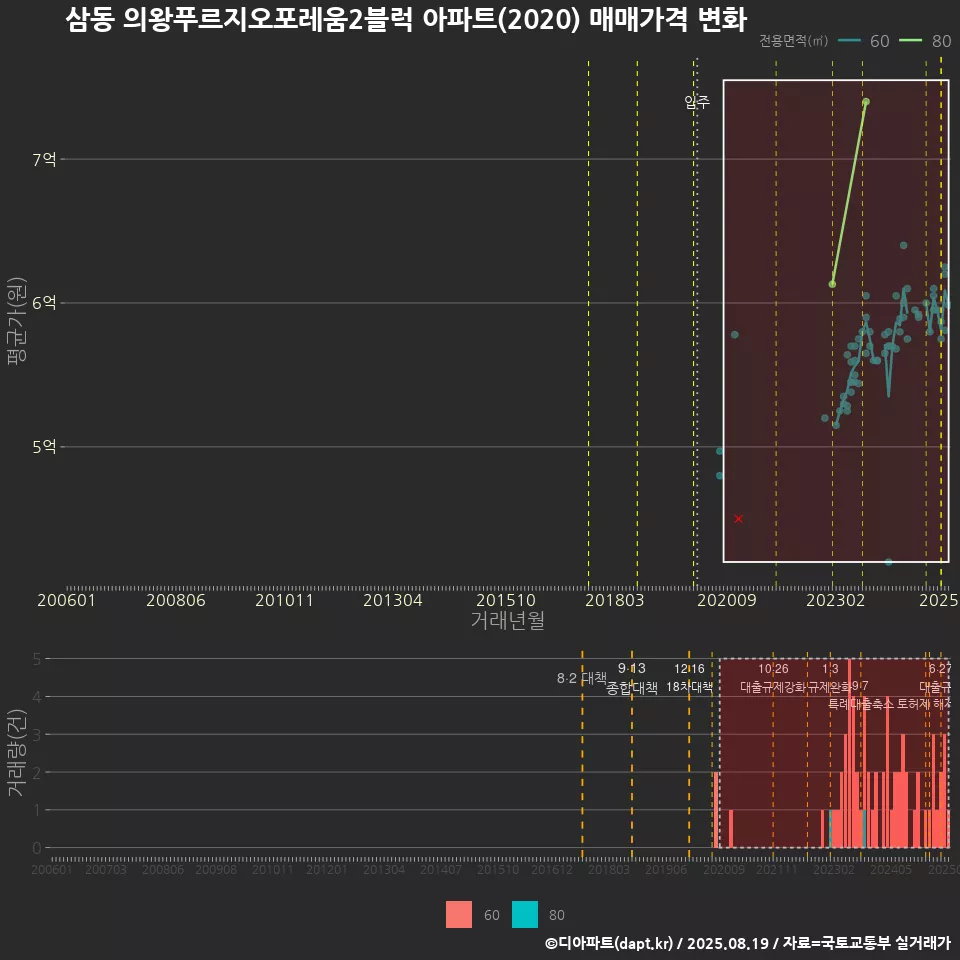The image size is (960, 960).
Task: Click the 201803 label on price chart axis
Action: pos(615,600)
